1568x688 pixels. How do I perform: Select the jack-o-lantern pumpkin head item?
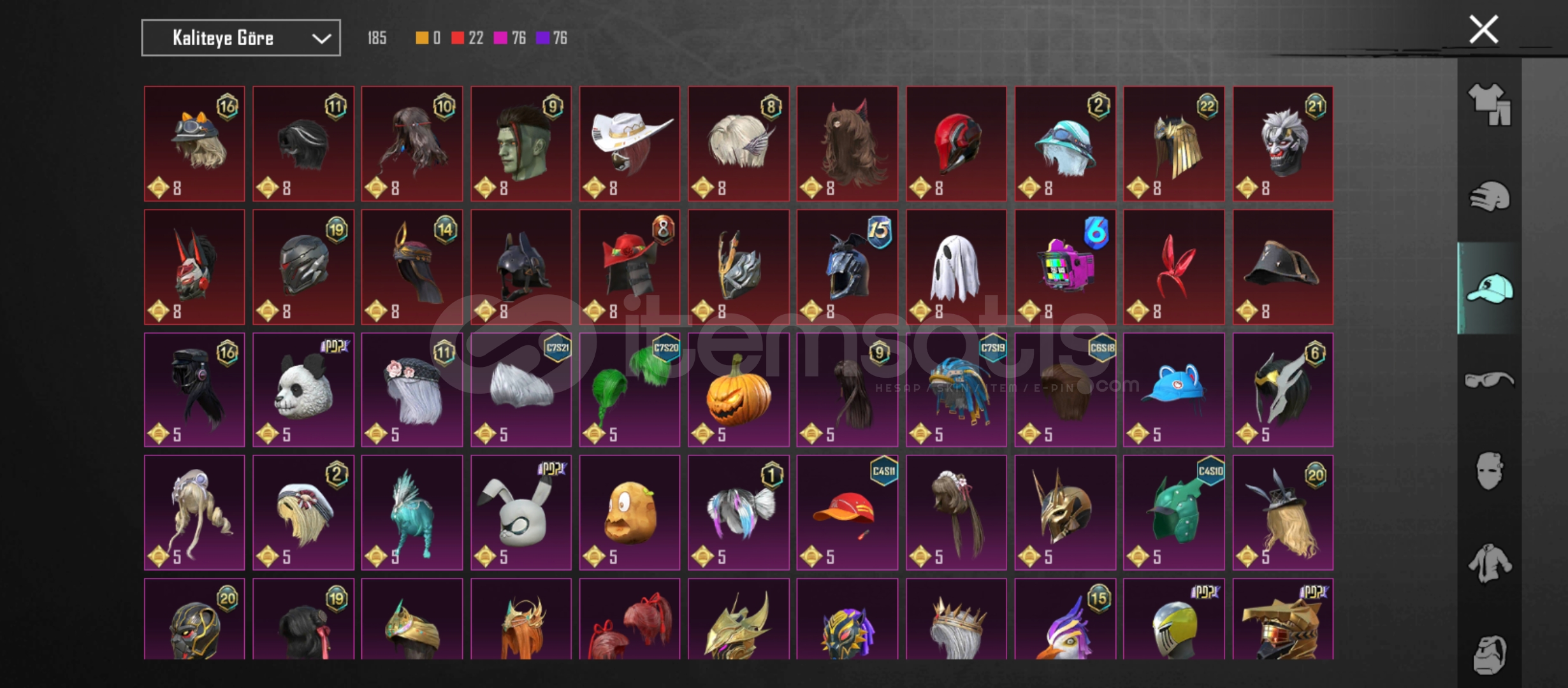(x=738, y=390)
